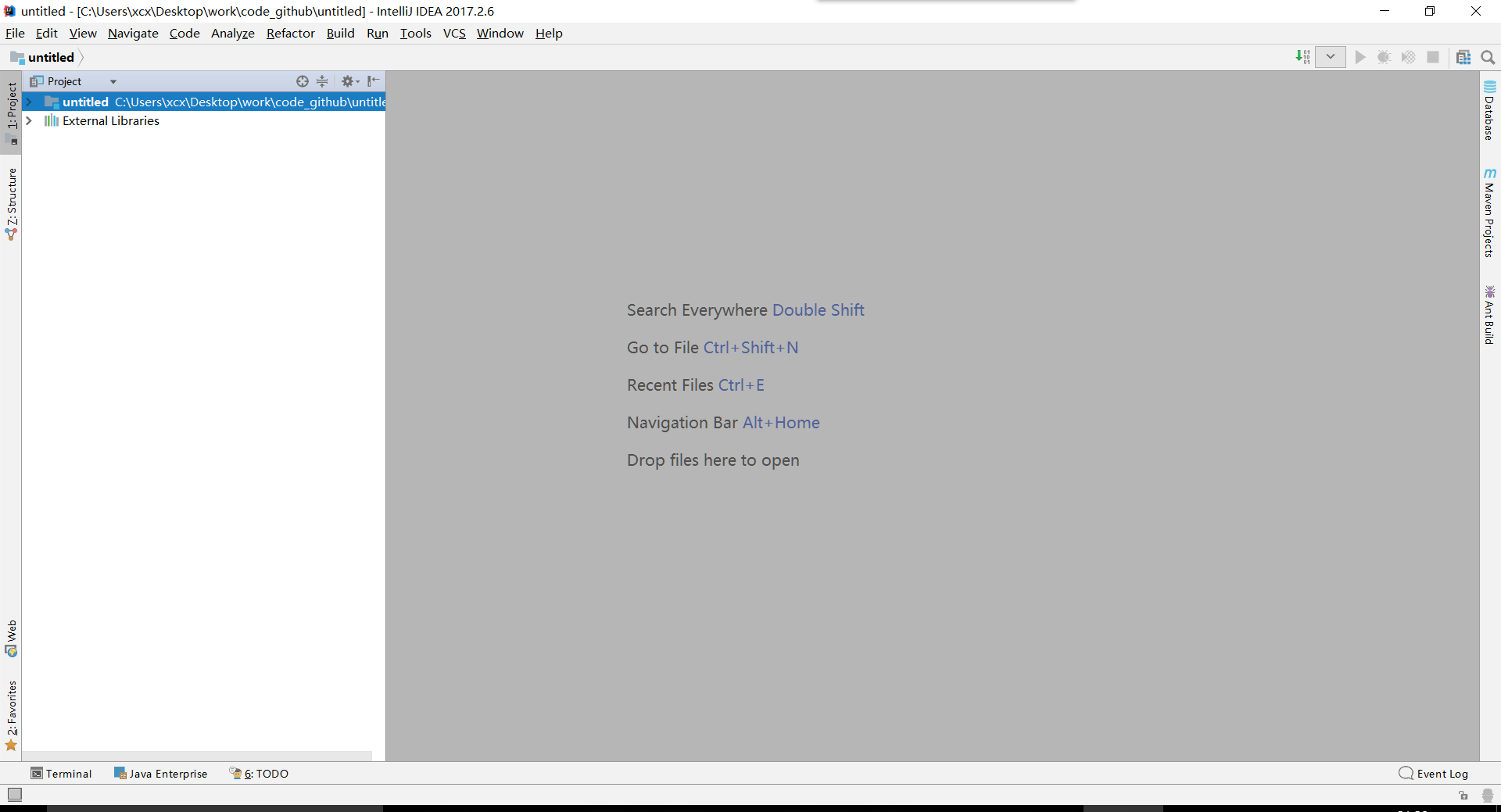Open the View menu
The height and width of the screenshot is (812, 1501).
click(x=83, y=33)
